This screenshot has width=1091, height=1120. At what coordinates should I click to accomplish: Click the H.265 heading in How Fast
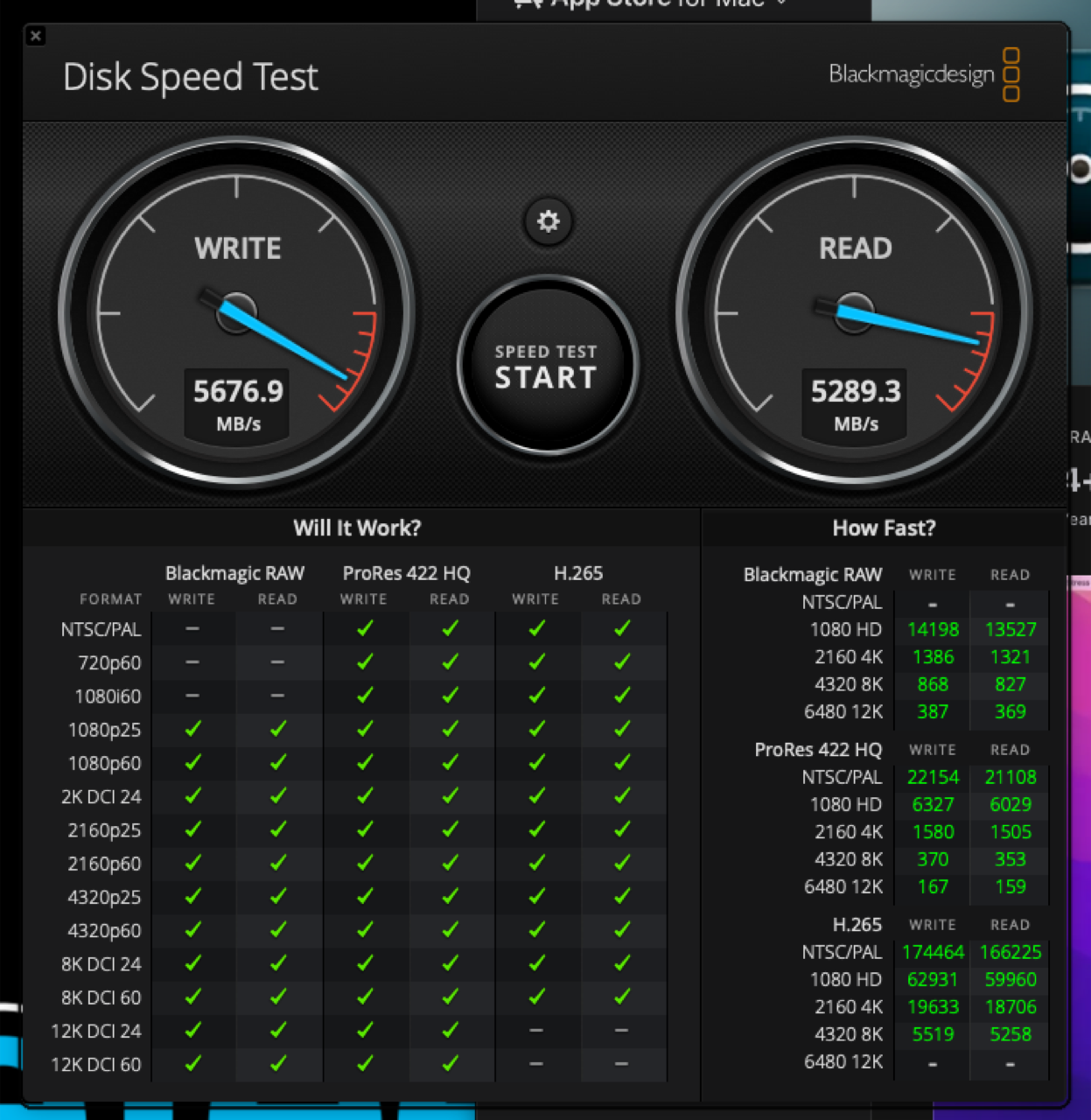pyautogui.click(x=857, y=925)
